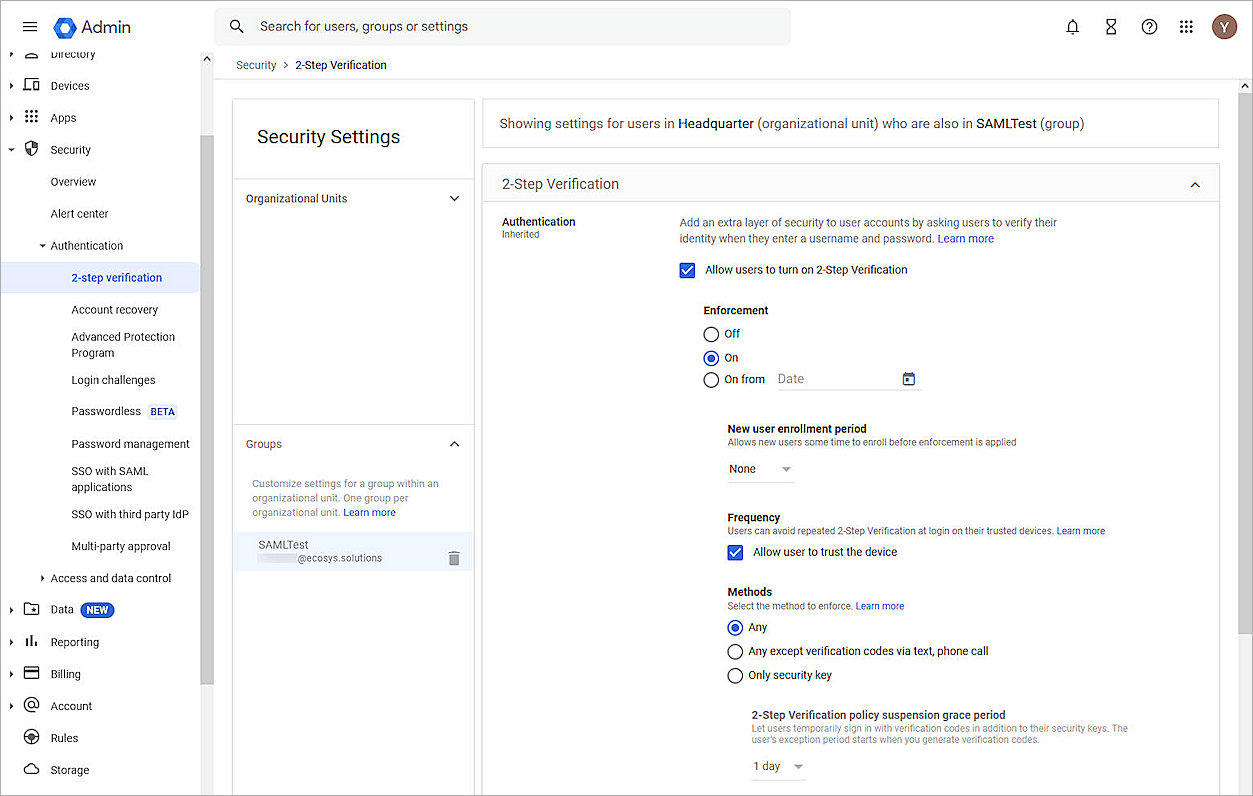Open the New user enrollment period dropdown

pyautogui.click(x=760, y=468)
